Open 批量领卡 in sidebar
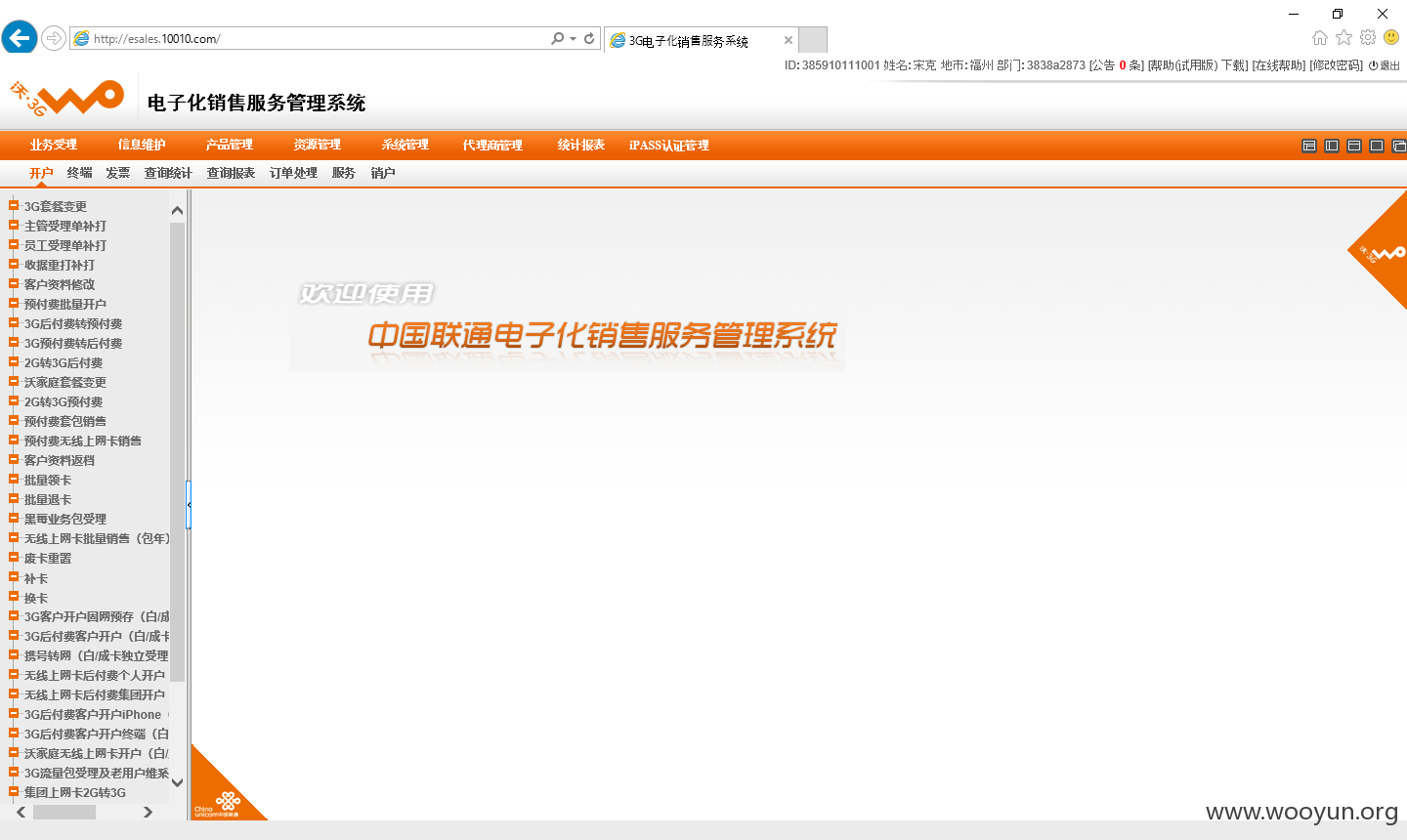The width and height of the screenshot is (1407, 840). click(x=48, y=480)
